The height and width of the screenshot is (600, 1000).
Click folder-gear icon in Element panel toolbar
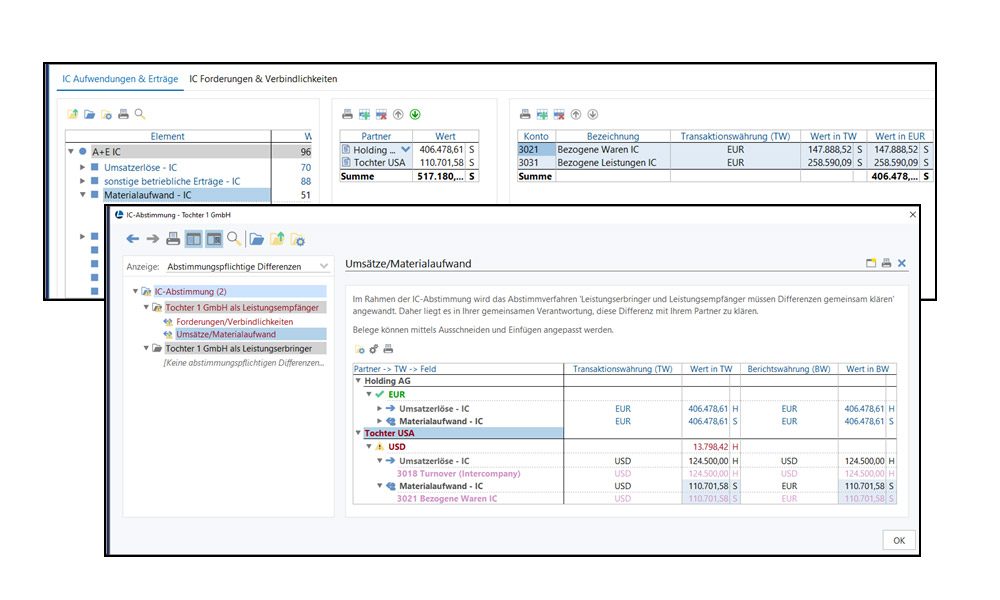pos(107,115)
